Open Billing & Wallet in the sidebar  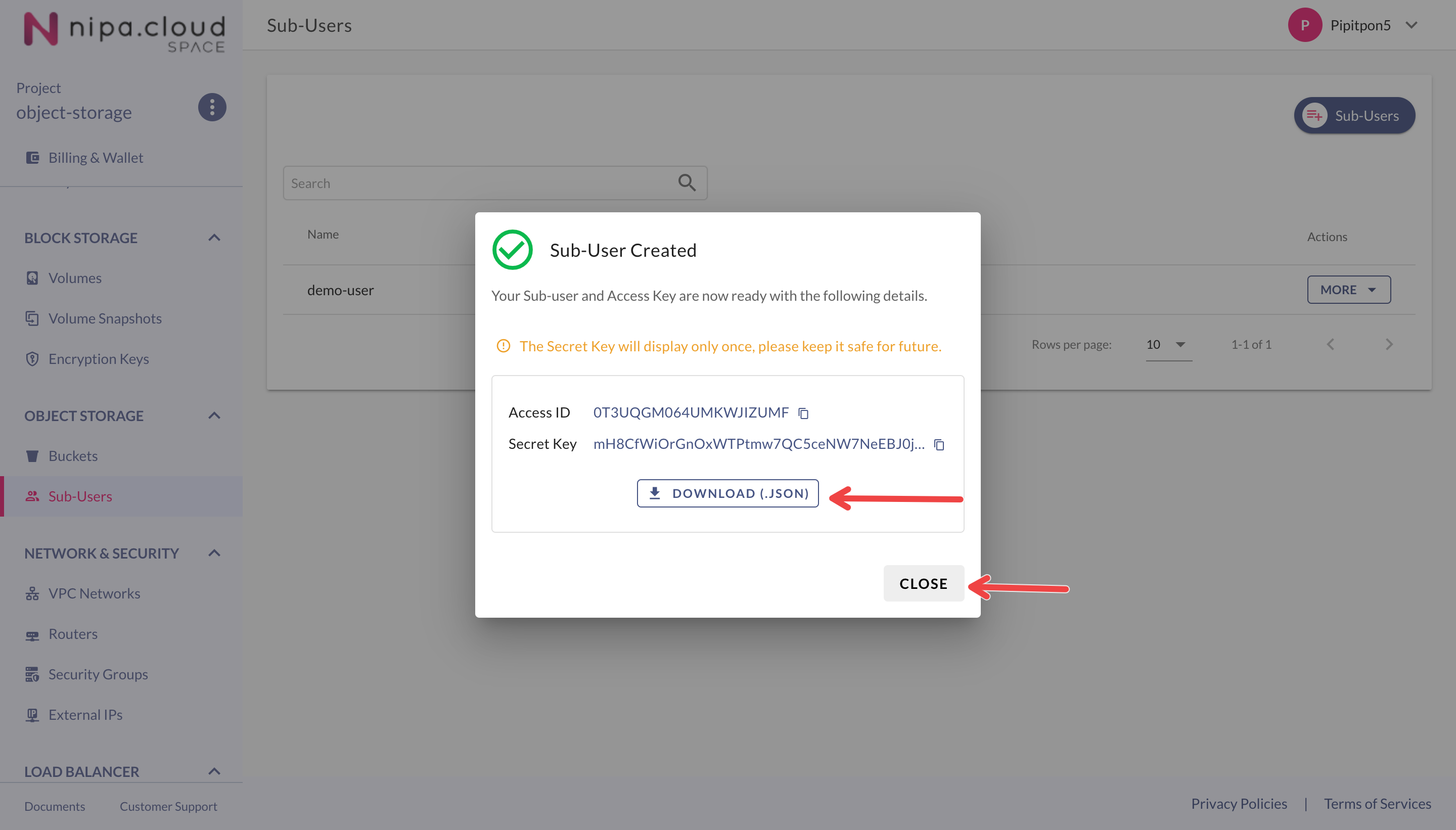pyautogui.click(x=95, y=158)
